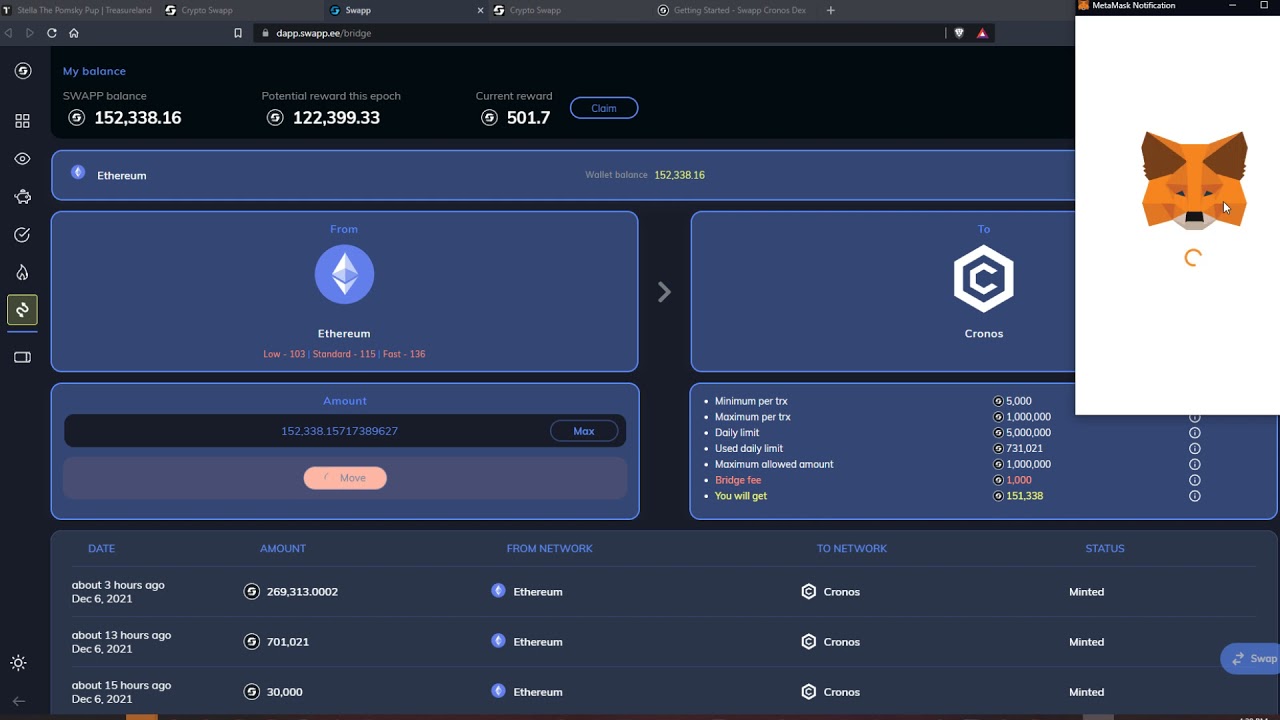Toggle light/dark theme sun icon
1280x720 pixels.
(x=18, y=663)
